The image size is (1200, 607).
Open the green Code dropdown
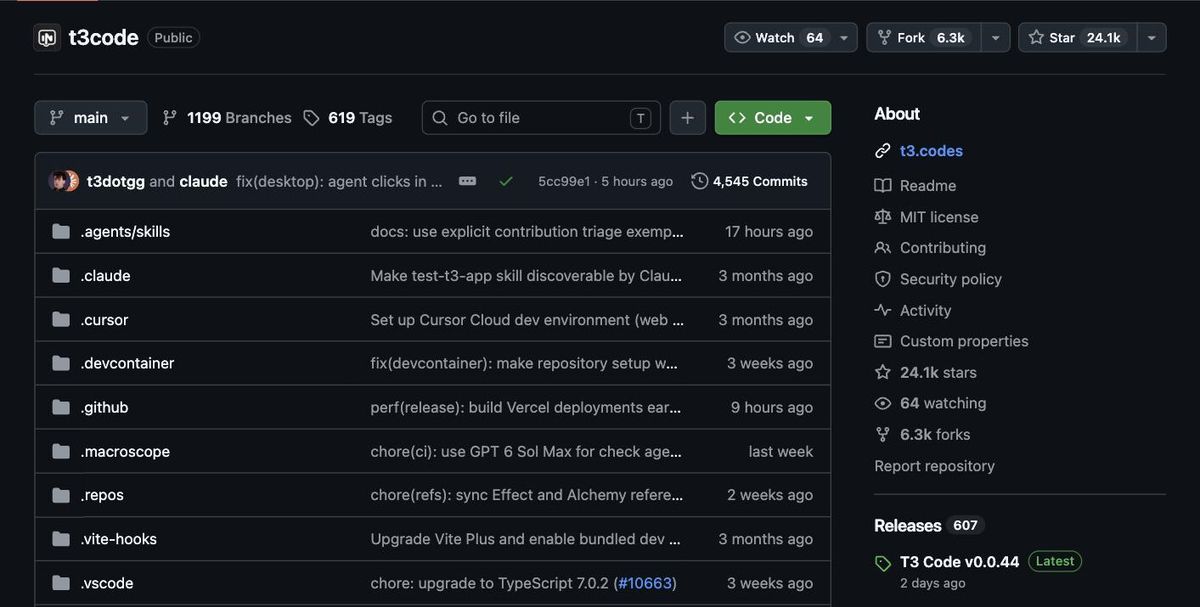tap(773, 118)
